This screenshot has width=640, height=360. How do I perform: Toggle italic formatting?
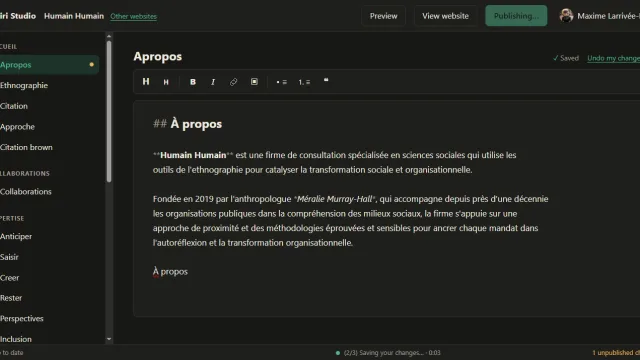[213, 82]
